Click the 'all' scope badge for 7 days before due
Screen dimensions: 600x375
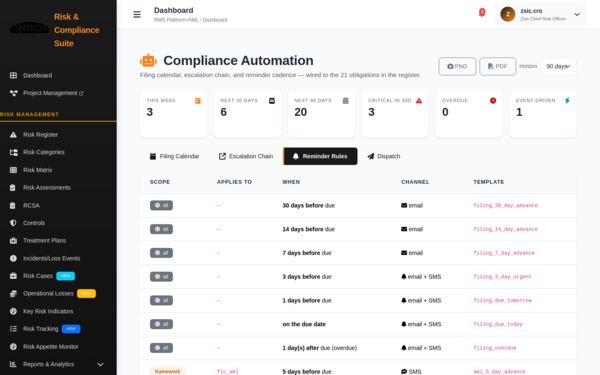[x=161, y=253]
